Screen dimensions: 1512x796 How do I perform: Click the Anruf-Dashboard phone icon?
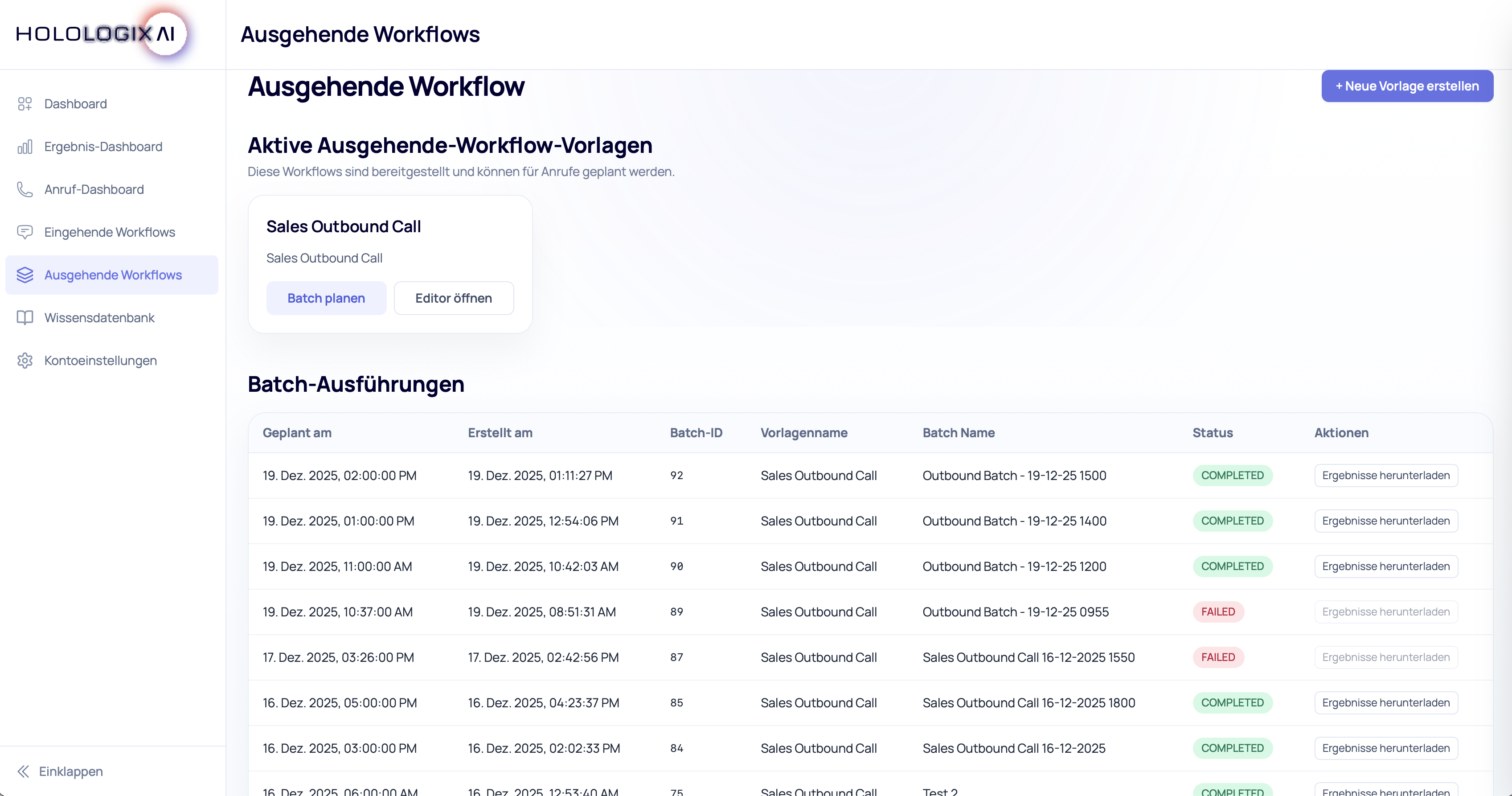[25, 189]
